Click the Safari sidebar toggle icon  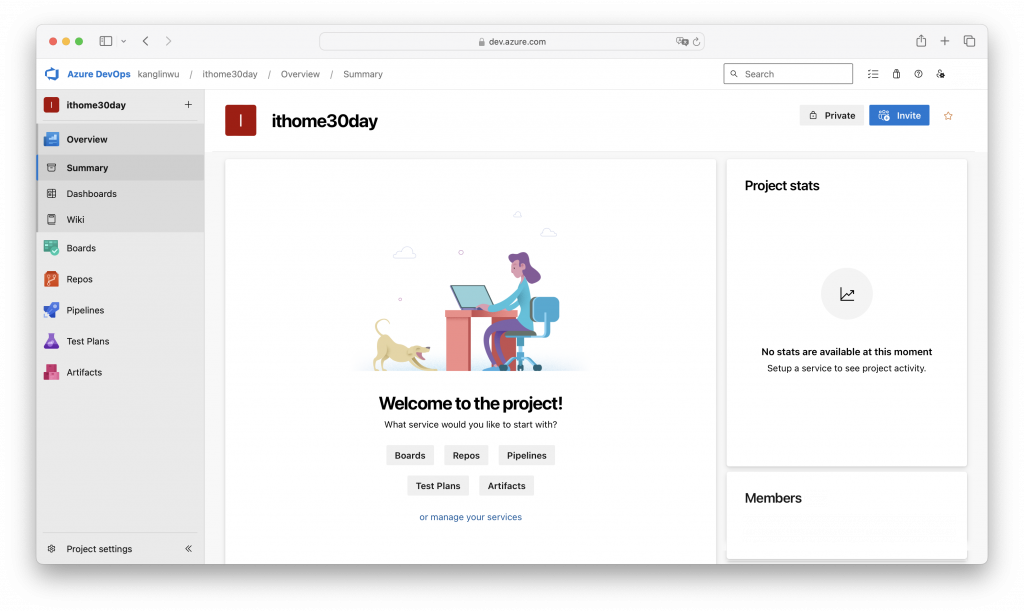click(106, 41)
